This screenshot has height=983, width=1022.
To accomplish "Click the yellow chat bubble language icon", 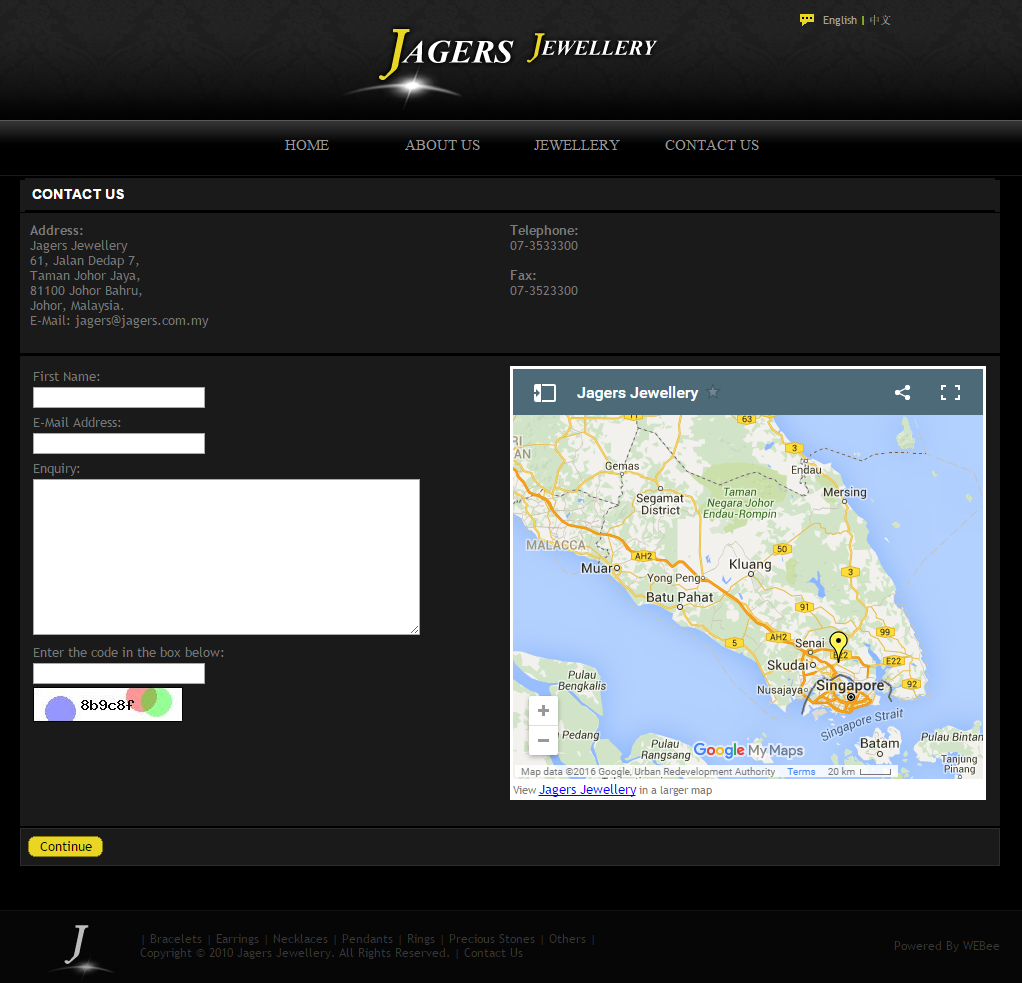I will click(807, 20).
